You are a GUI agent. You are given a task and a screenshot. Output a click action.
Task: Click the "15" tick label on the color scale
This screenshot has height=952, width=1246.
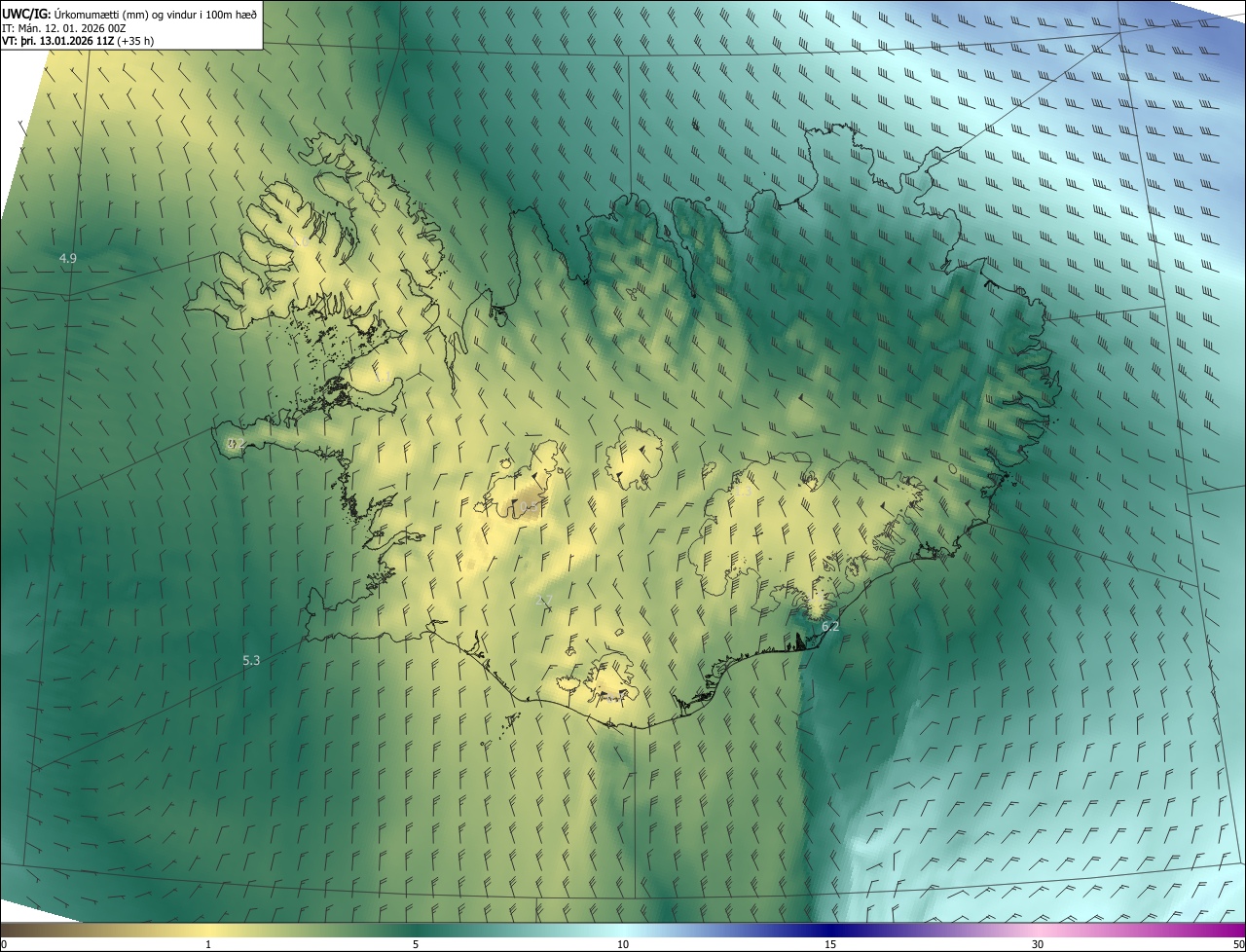tap(830, 945)
